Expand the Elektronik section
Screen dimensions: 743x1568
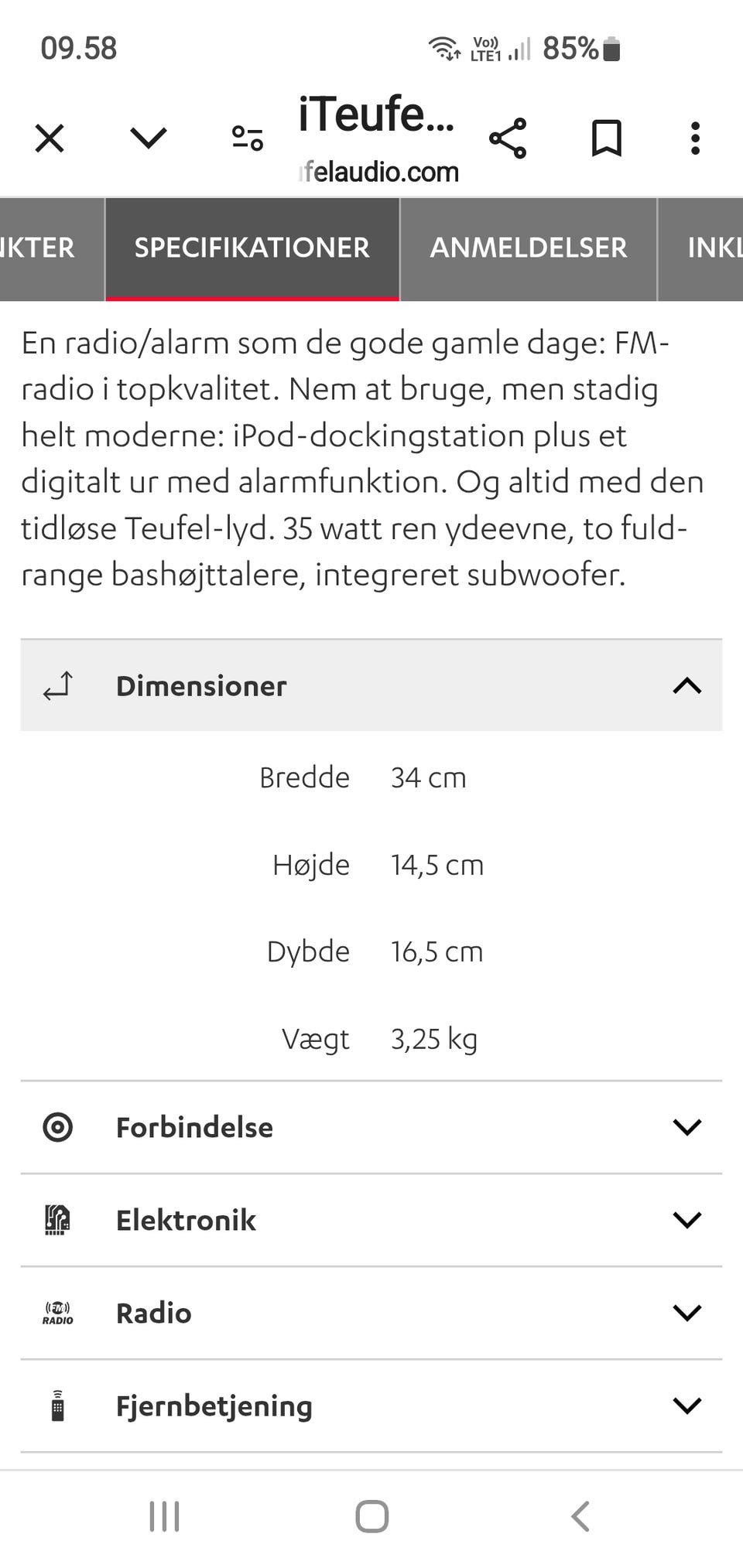coord(687,1221)
